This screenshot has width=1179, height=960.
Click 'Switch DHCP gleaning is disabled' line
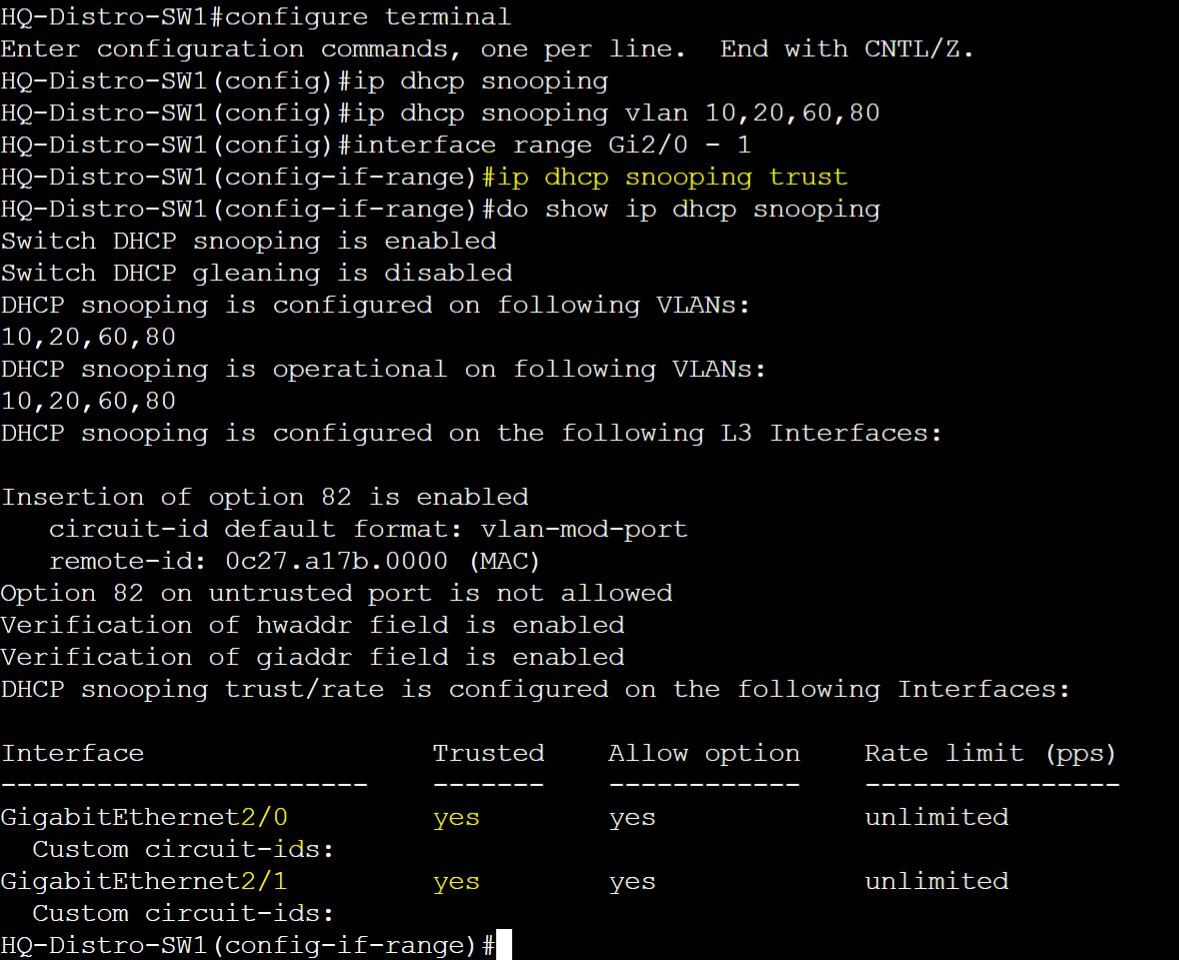coord(257,273)
